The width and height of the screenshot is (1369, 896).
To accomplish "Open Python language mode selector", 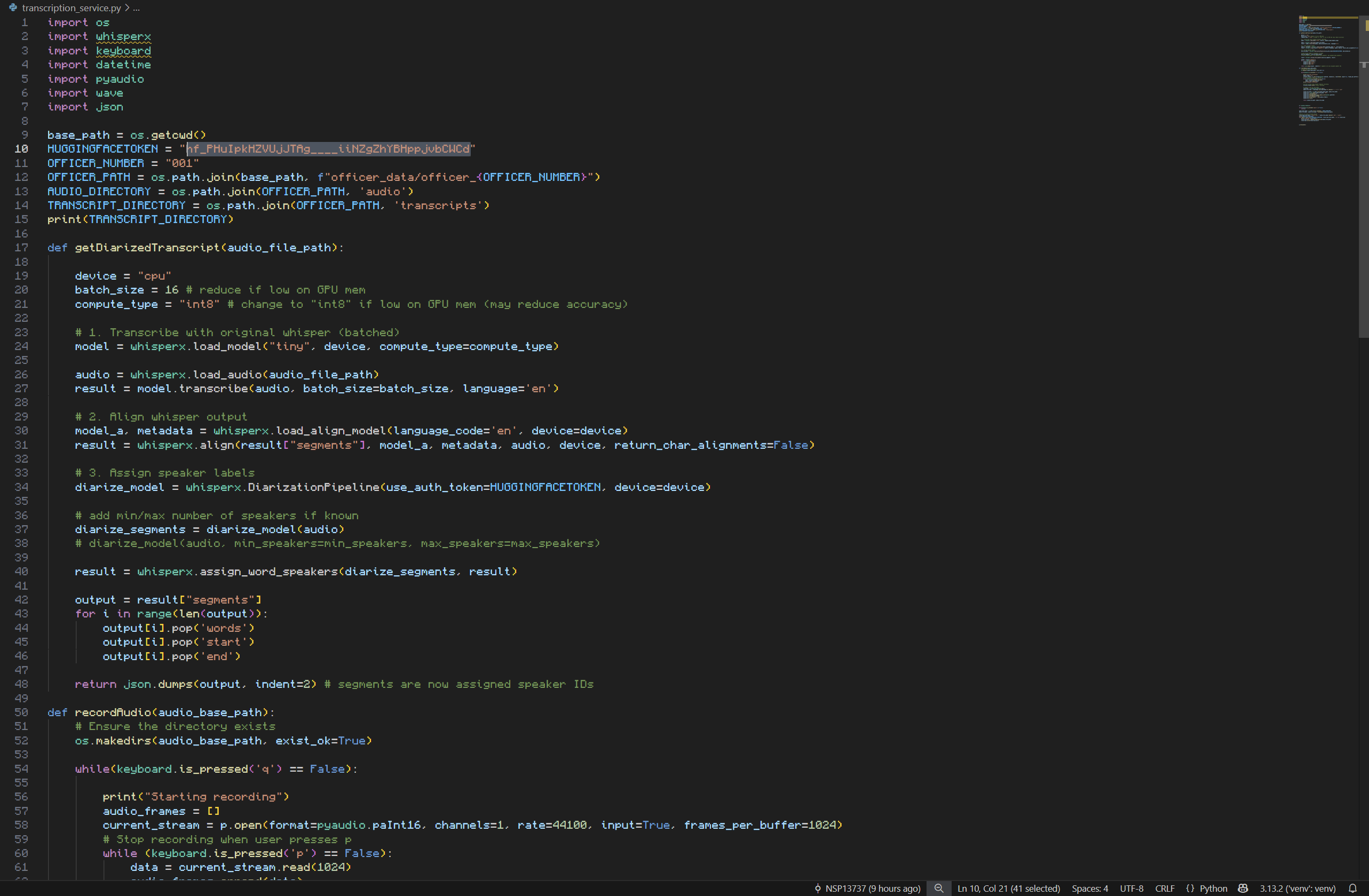I will [1207, 888].
